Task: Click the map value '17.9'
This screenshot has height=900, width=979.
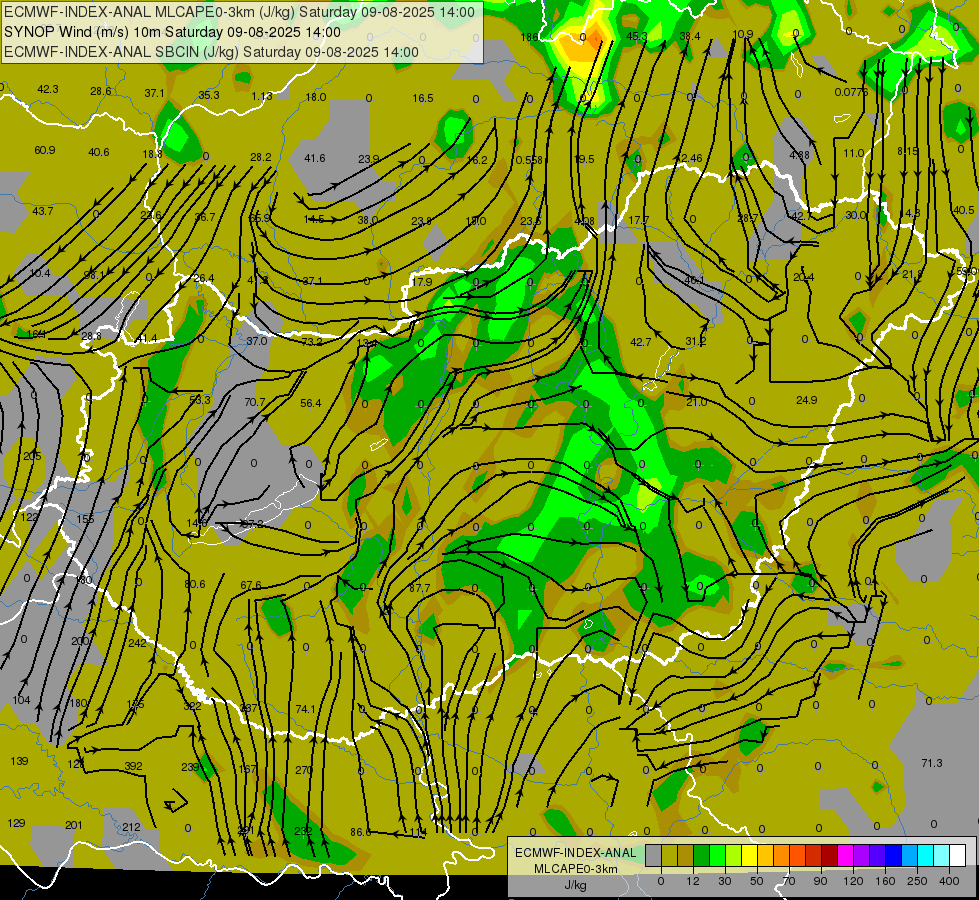Action: point(422,282)
